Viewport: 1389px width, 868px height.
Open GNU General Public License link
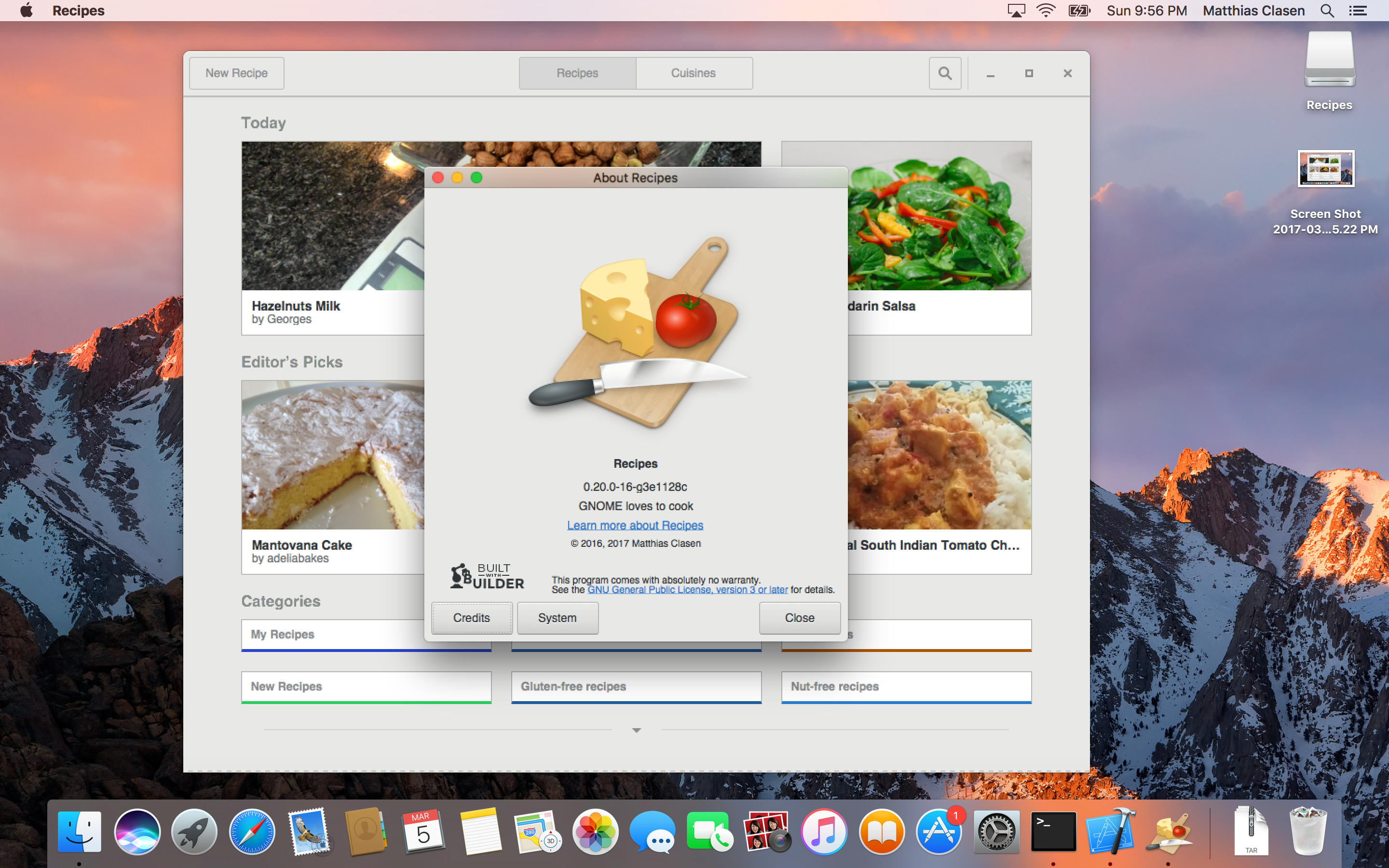(x=688, y=590)
